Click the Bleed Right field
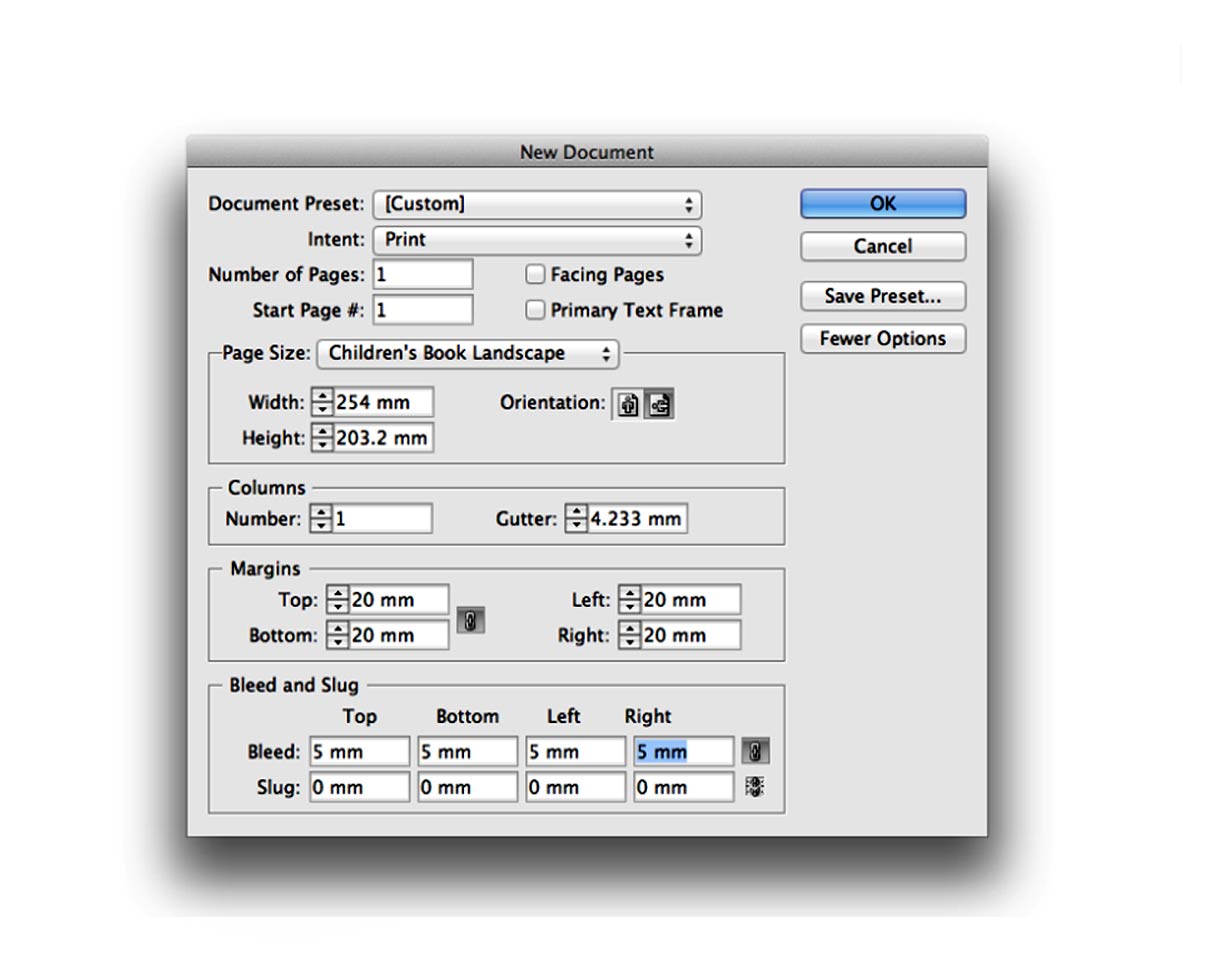 pyautogui.click(x=684, y=751)
